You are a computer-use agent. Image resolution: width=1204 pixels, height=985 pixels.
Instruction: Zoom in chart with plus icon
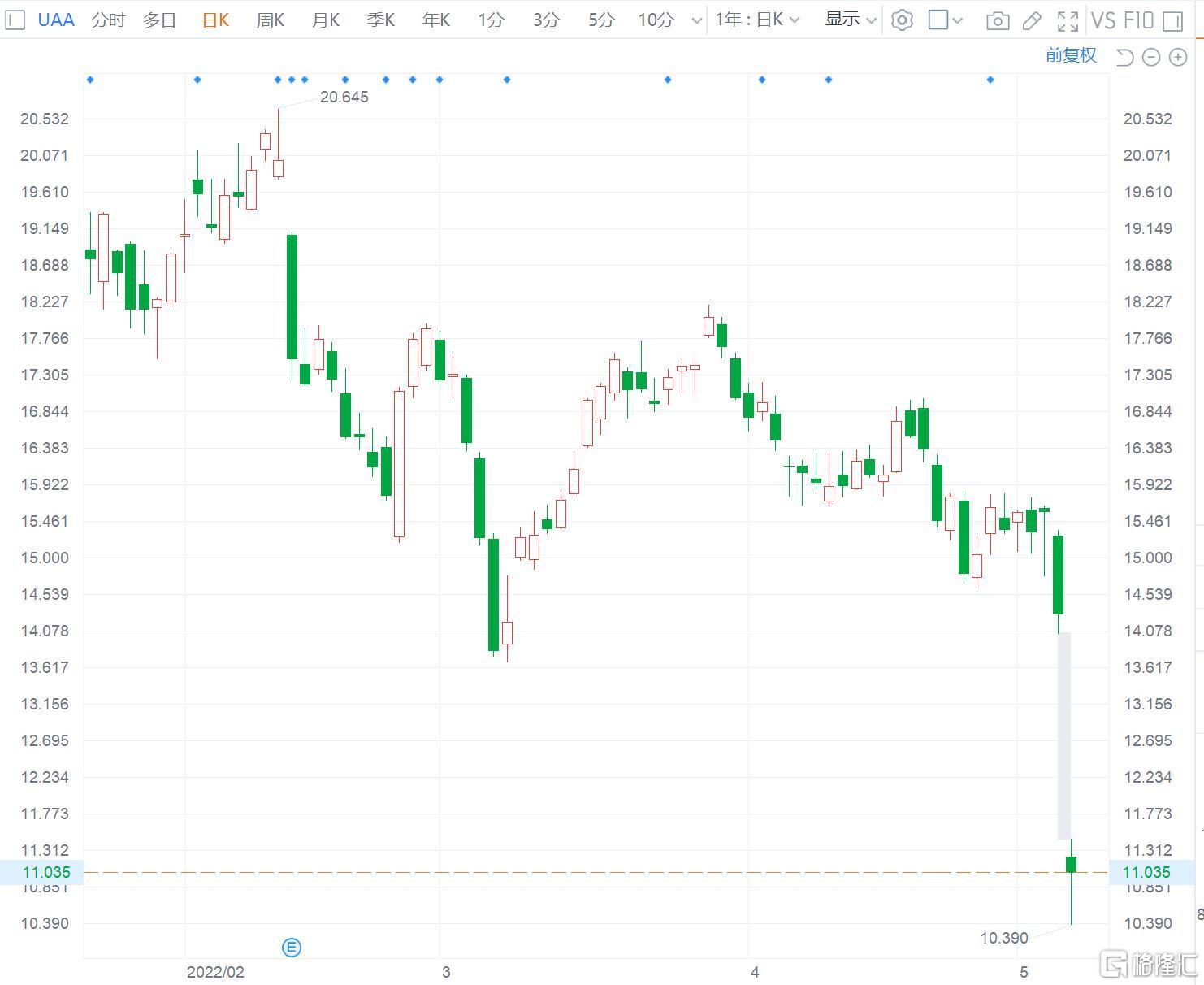coord(1178,57)
